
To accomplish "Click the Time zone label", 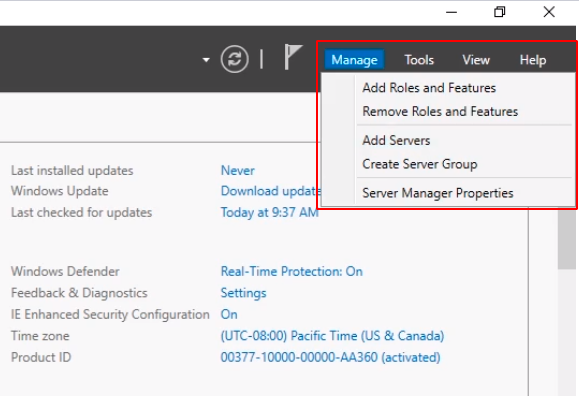I will [40, 336].
